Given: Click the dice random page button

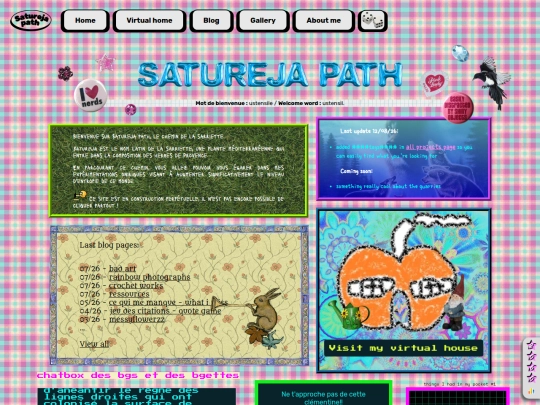Looking at the screenshot, I should coord(373,21).
